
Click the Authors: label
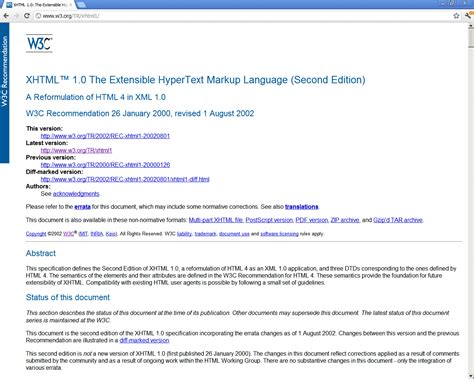(x=38, y=186)
